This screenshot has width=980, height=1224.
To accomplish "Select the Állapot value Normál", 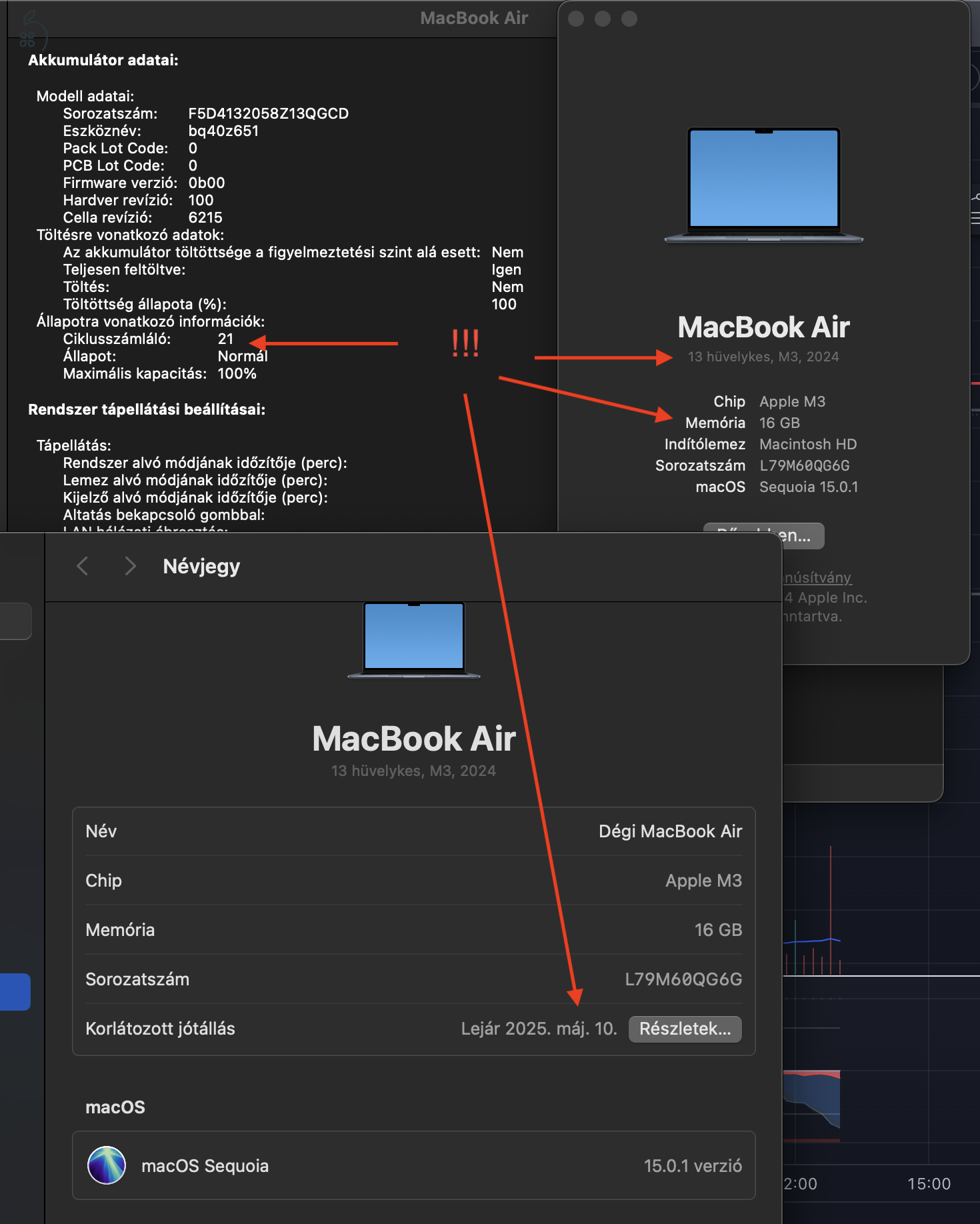I will 243,356.
